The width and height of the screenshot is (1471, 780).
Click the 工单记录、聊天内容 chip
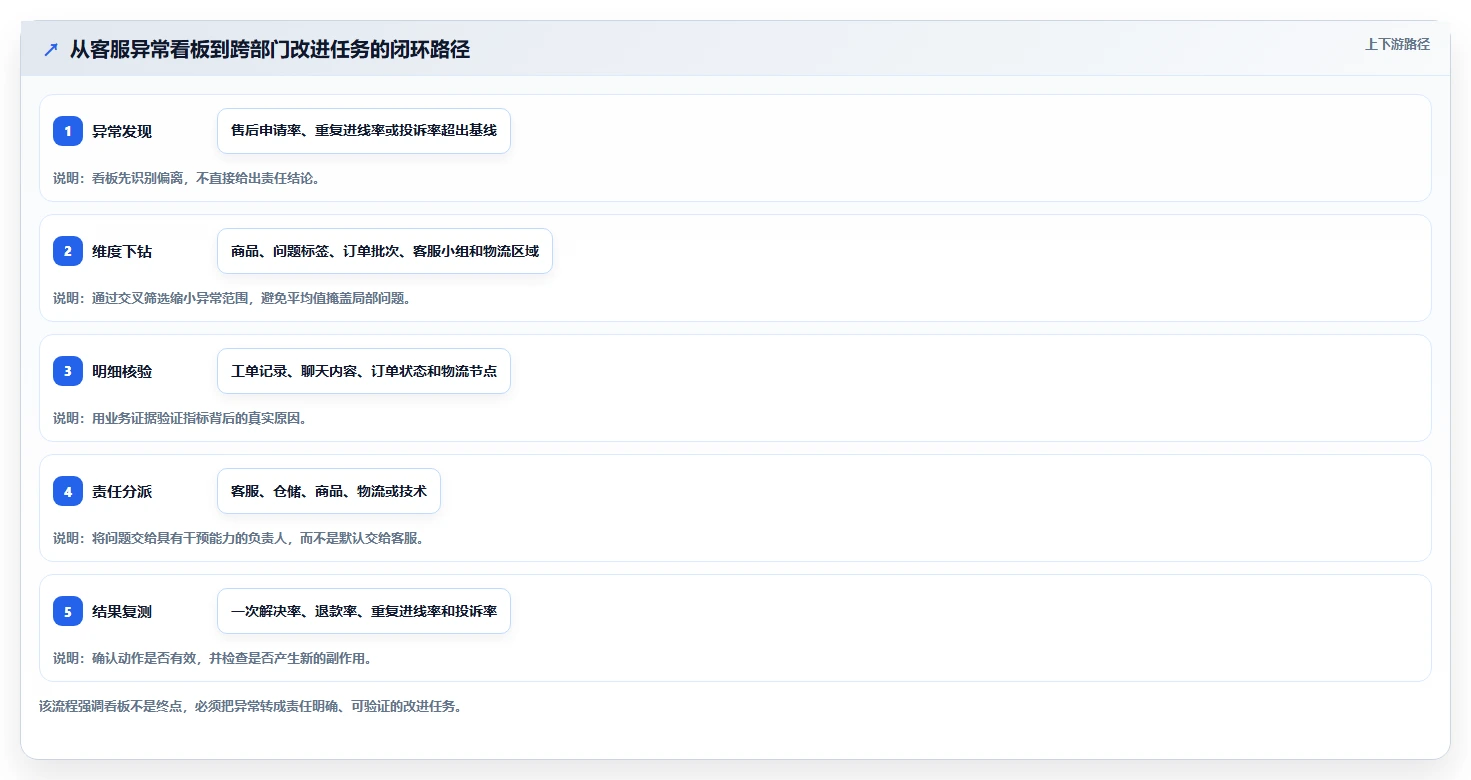[x=364, y=371]
